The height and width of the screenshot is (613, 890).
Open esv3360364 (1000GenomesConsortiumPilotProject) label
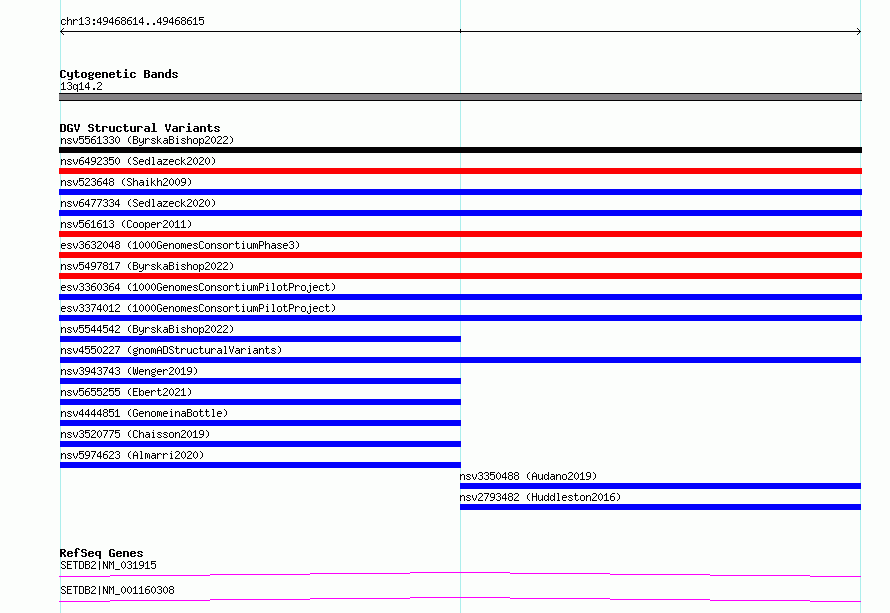(198, 287)
